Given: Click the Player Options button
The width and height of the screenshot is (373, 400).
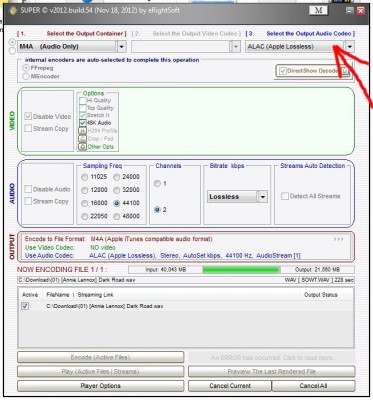Looking at the screenshot, I should tap(100, 386).
